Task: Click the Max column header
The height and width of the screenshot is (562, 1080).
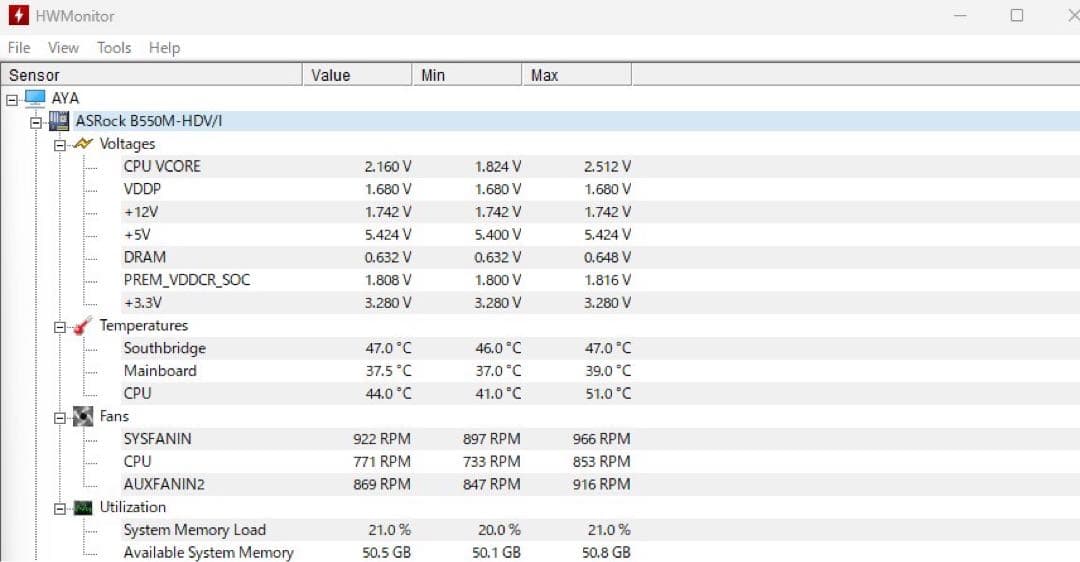Action: (577, 75)
